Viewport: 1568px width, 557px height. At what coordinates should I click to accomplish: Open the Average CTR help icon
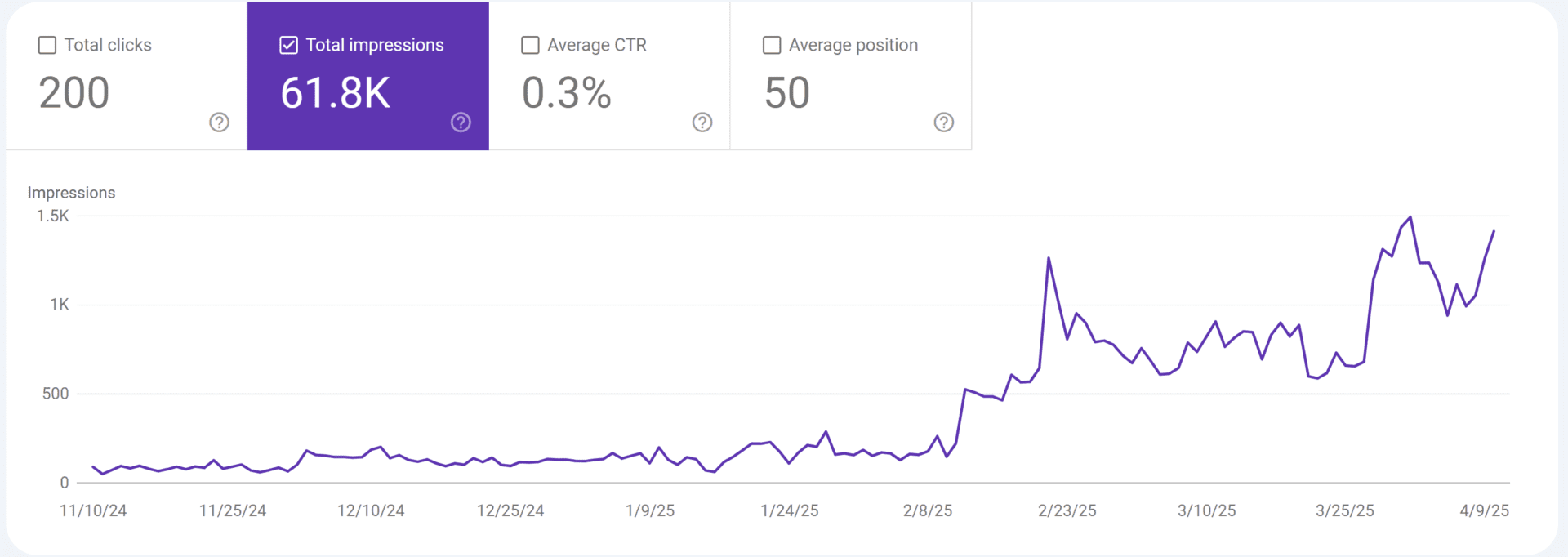pos(702,123)
